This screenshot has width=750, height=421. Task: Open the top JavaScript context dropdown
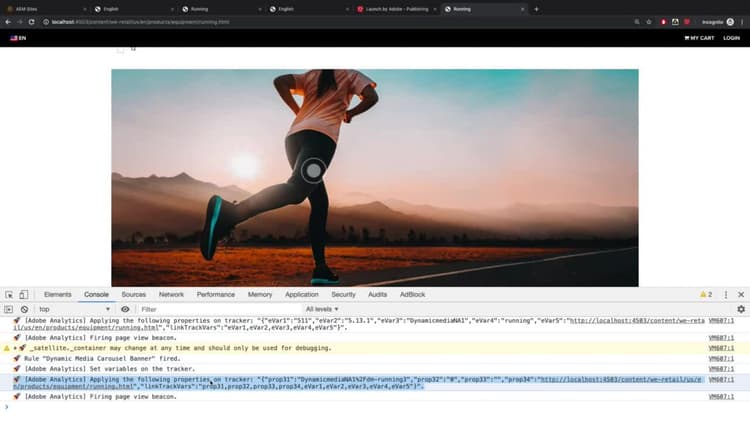coord(75,310)
